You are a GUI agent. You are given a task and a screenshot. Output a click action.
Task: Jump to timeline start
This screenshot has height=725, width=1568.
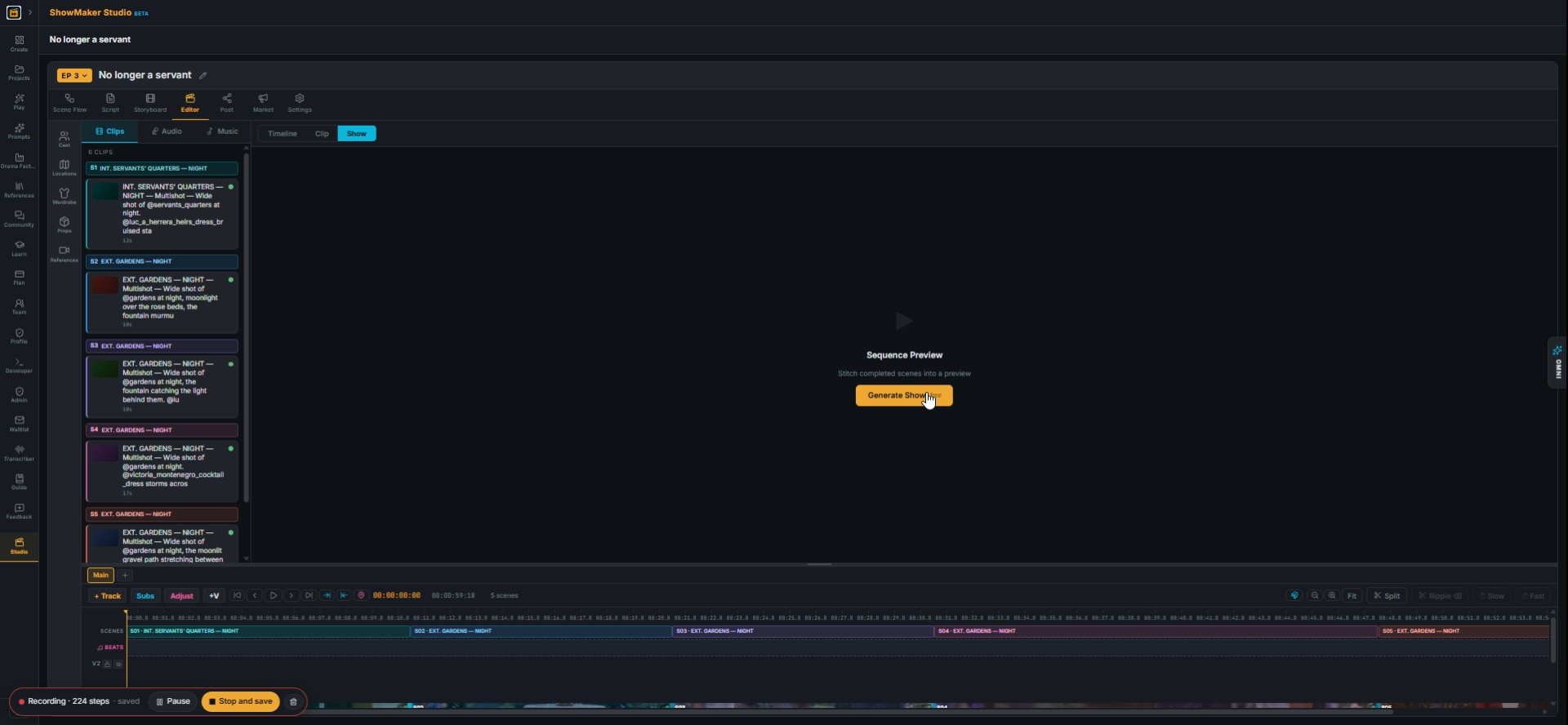(238, 596)
